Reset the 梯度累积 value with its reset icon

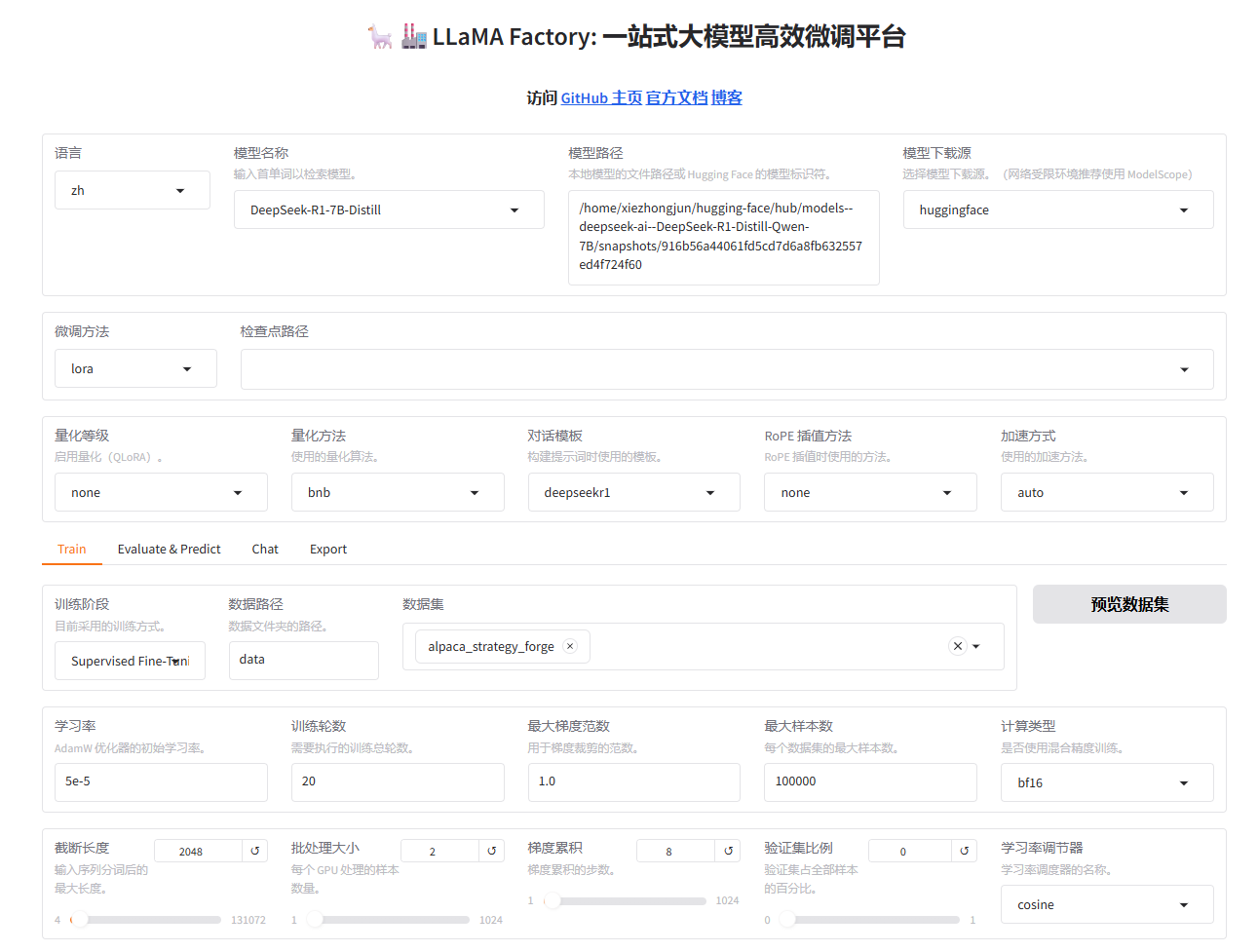(729, 851)
